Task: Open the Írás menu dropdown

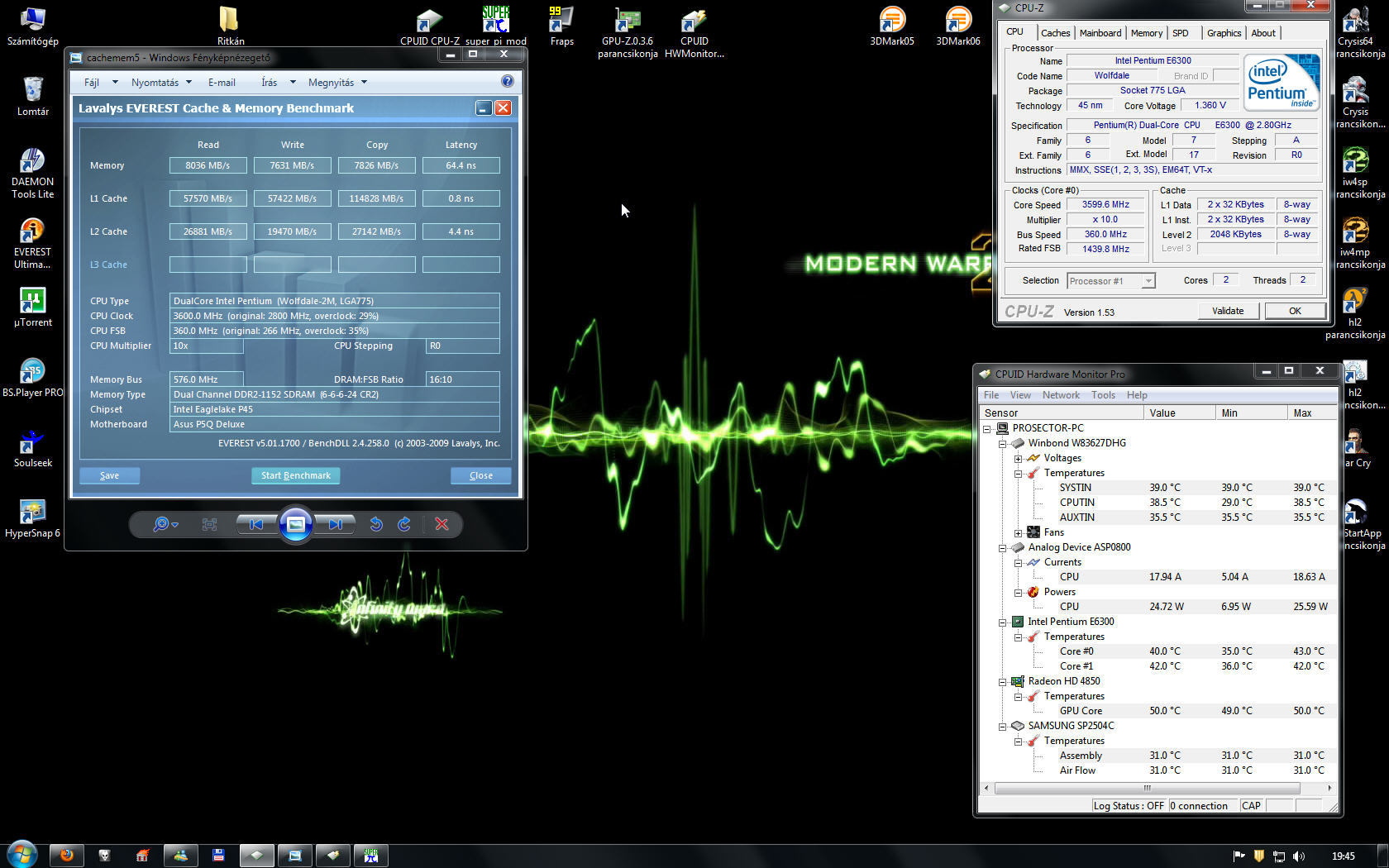Action: (279, 82)
